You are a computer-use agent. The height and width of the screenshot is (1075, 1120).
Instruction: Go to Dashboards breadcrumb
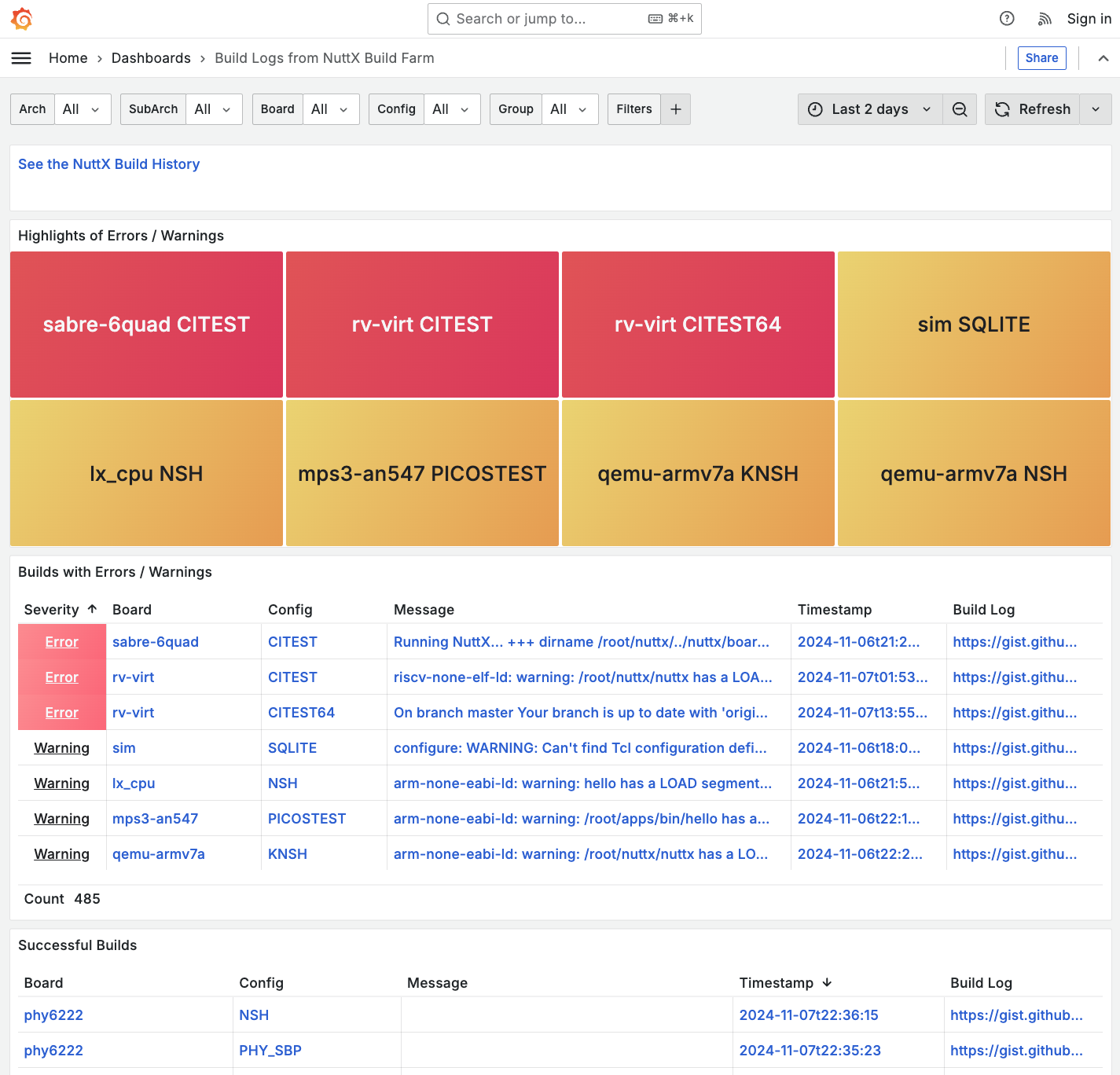click(x=151, y=58)
